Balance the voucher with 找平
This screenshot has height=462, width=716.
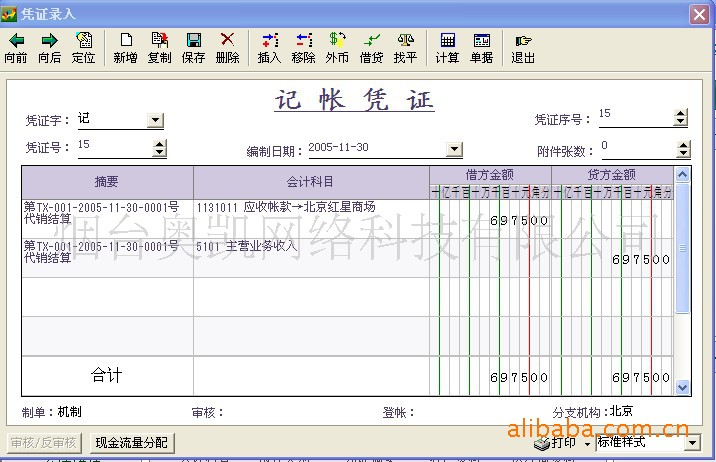[405, 48]
